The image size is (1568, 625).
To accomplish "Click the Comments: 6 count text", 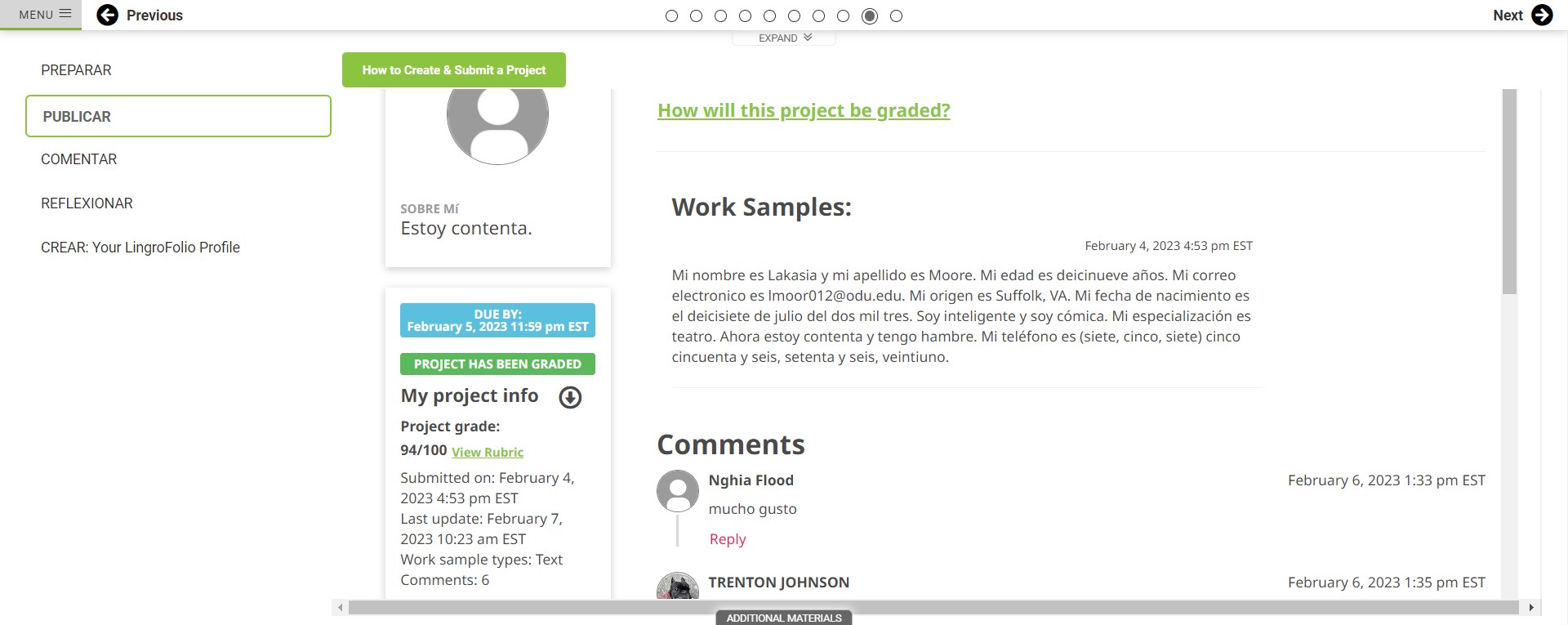I will click(x=445, y=580).
